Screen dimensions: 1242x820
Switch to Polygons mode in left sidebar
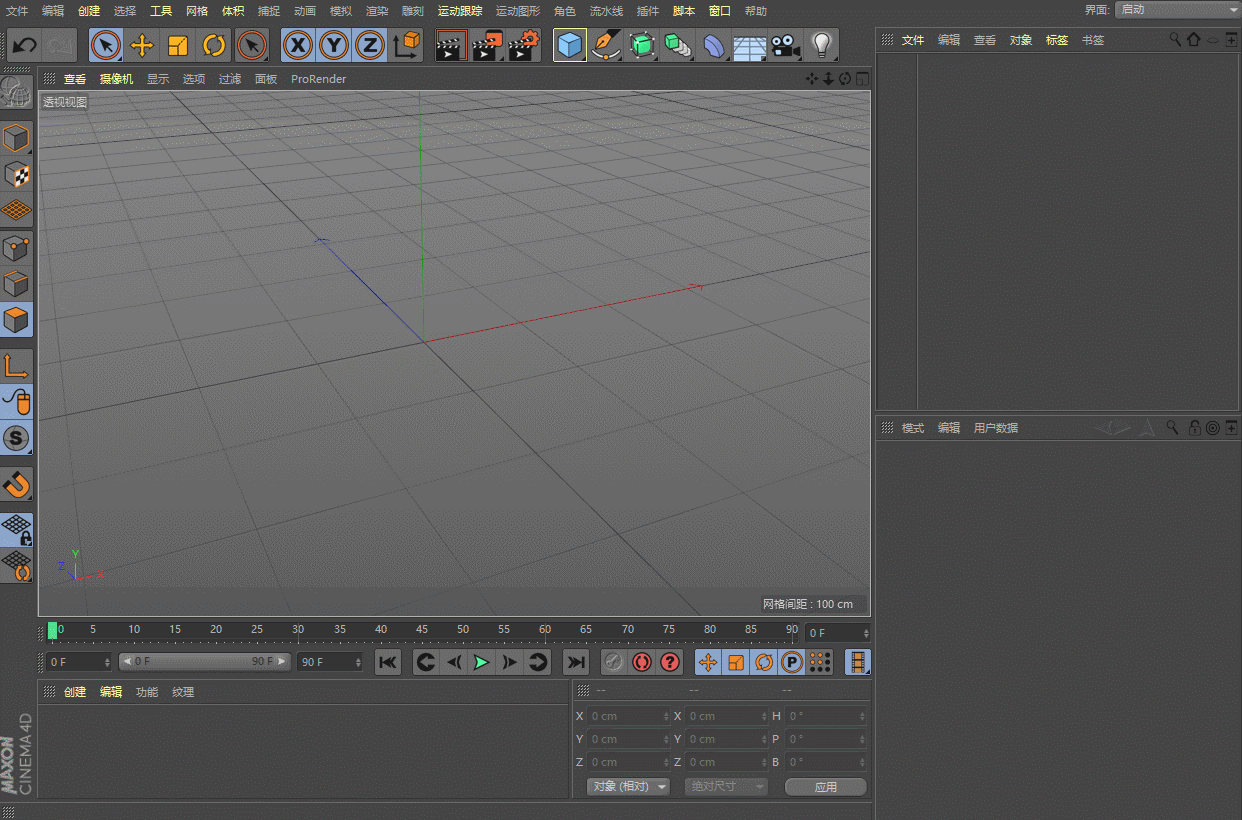pyautogui.click(x=17, y=320)
